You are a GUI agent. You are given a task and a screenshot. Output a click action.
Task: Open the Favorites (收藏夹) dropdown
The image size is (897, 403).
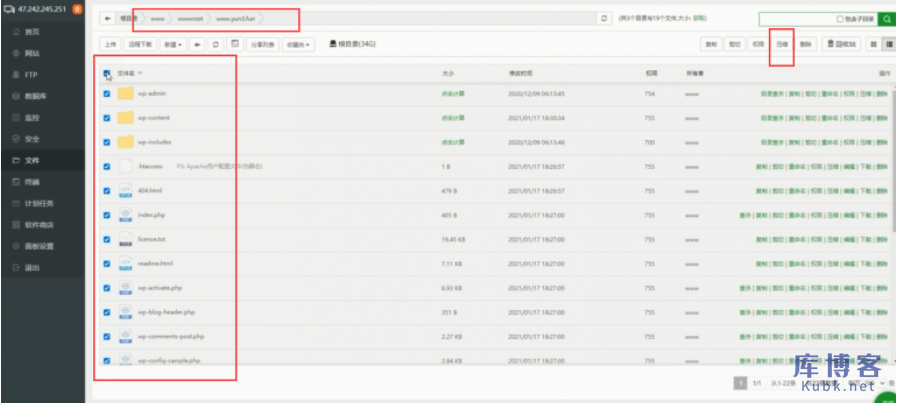click(x=298, y=44)
